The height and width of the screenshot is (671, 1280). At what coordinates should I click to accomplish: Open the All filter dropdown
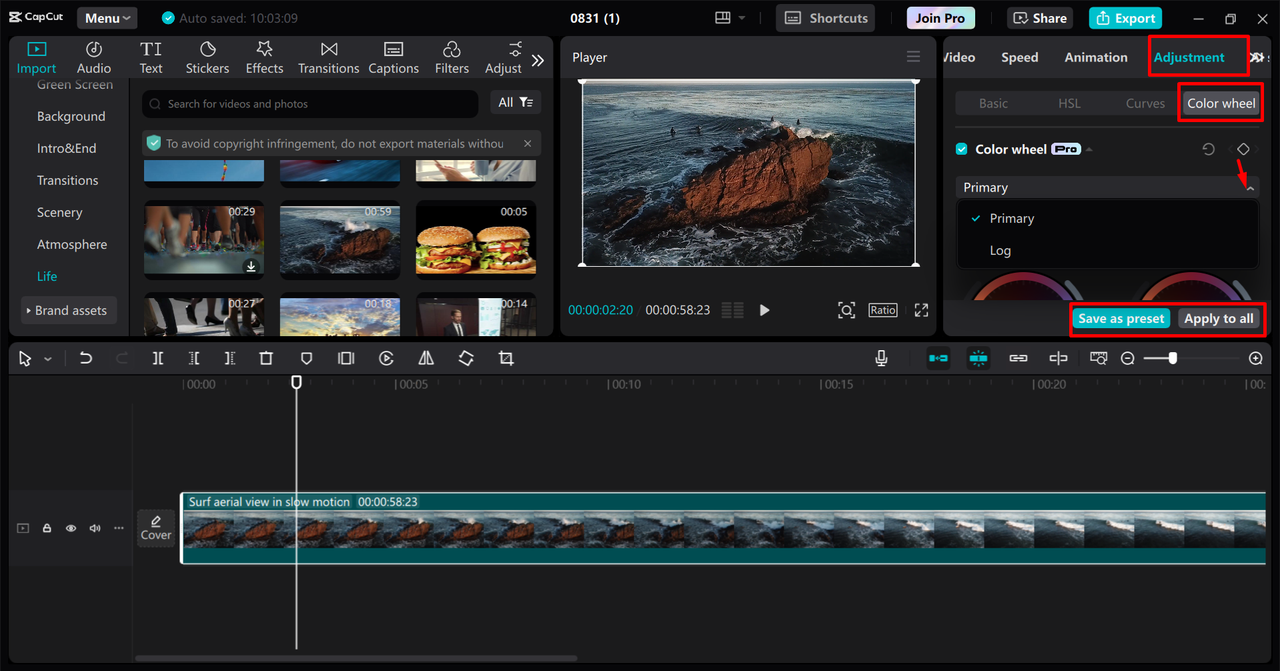click(x=515, y=103)
